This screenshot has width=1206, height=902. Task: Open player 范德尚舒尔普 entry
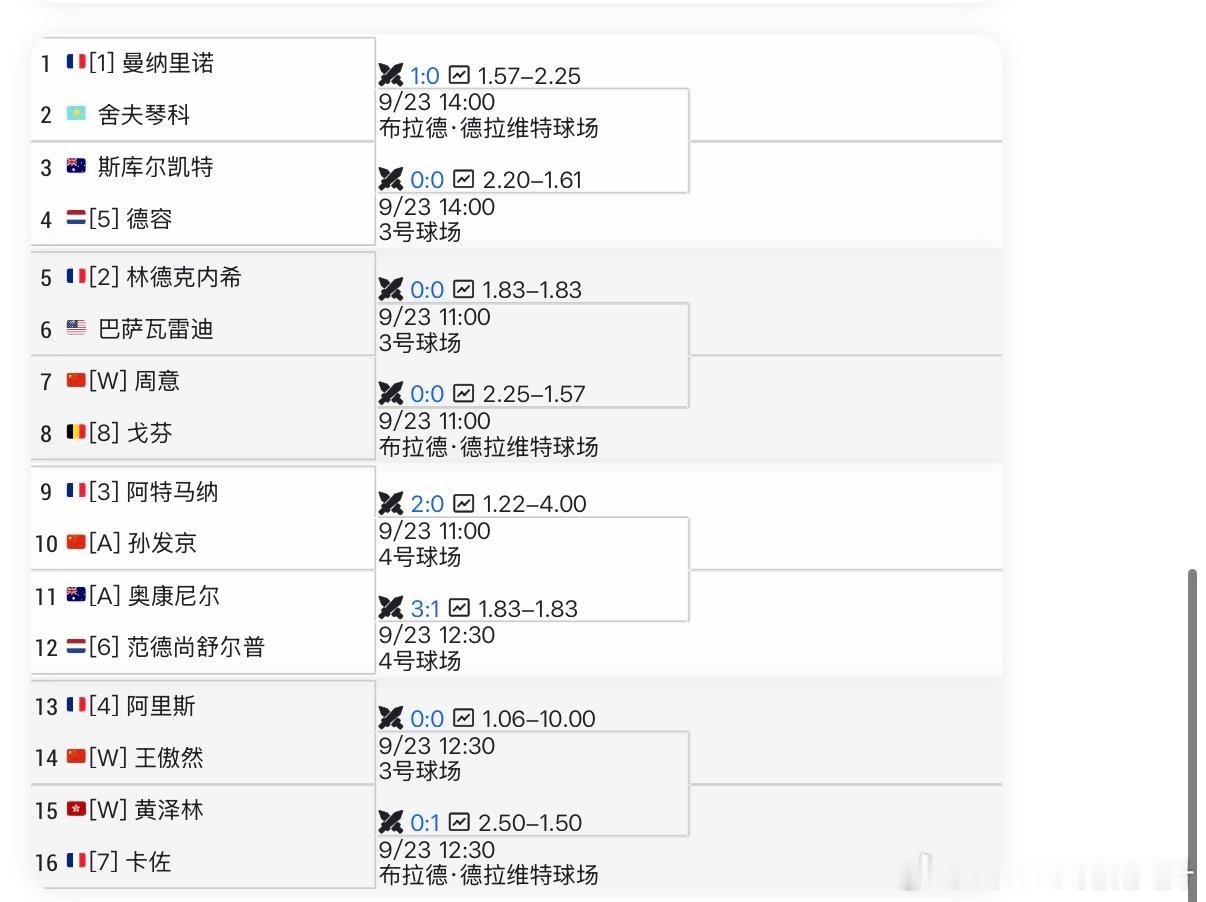click(196, 647)
